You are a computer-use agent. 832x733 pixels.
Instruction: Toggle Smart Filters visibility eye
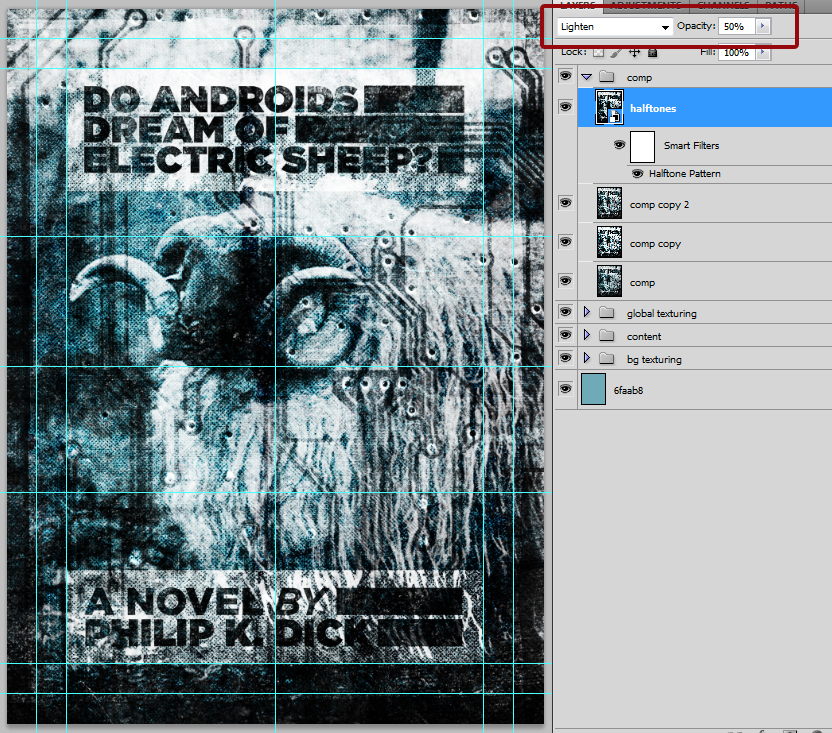point(619,145)
